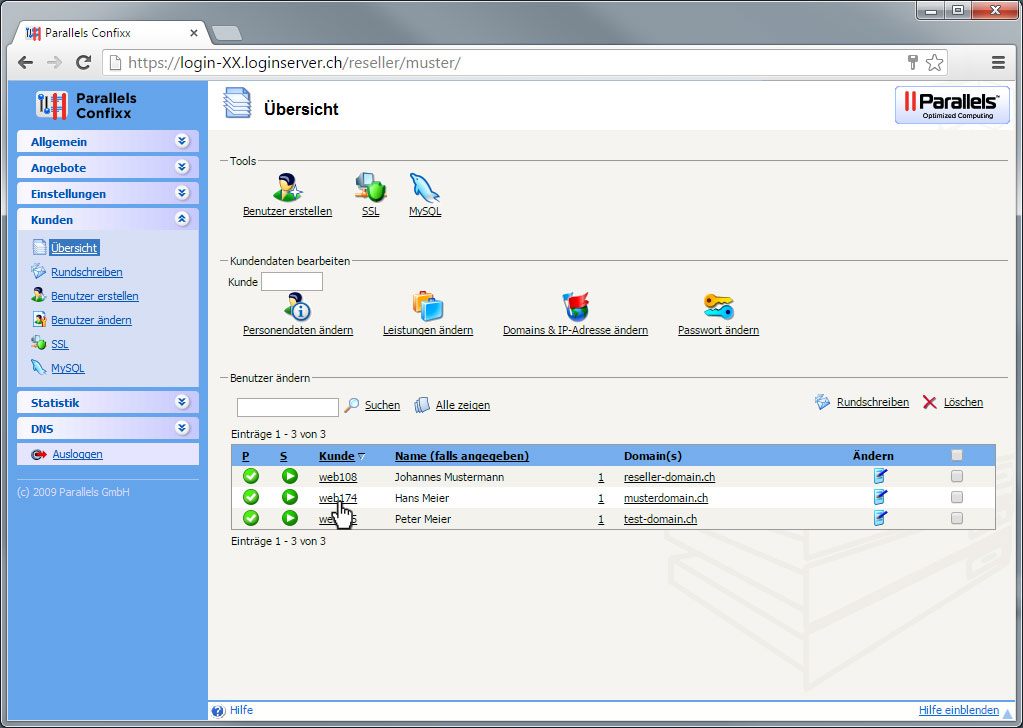Click the Personendaten ändern icon
This screenshot has width=1023, height=728.
(298, 307)
